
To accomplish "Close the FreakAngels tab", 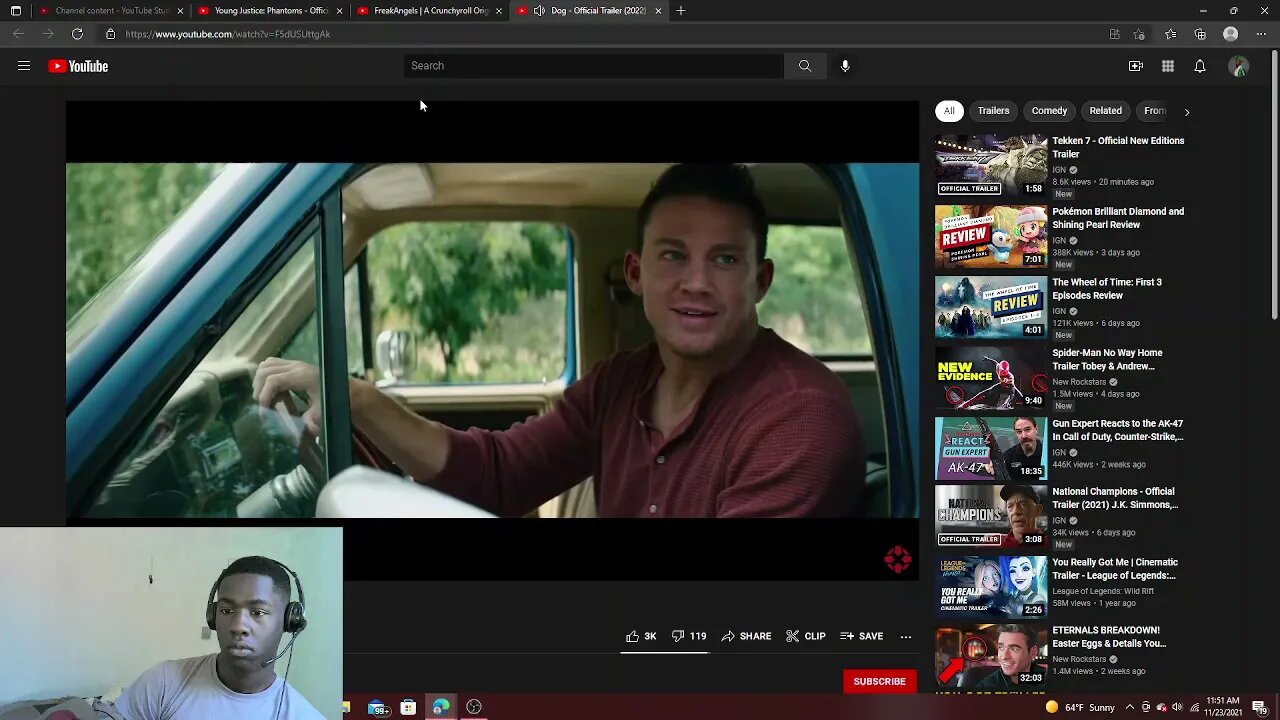I will coord(499,11).
